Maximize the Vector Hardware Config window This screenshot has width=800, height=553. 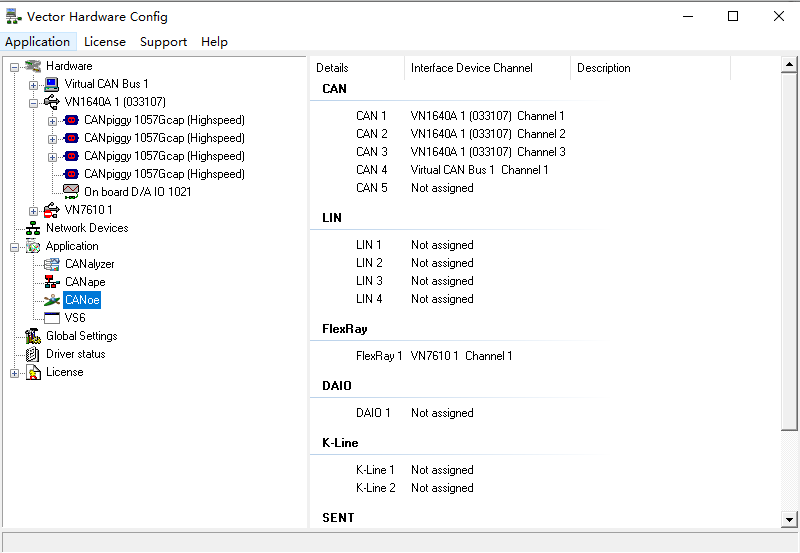click(x=733, y=16)
